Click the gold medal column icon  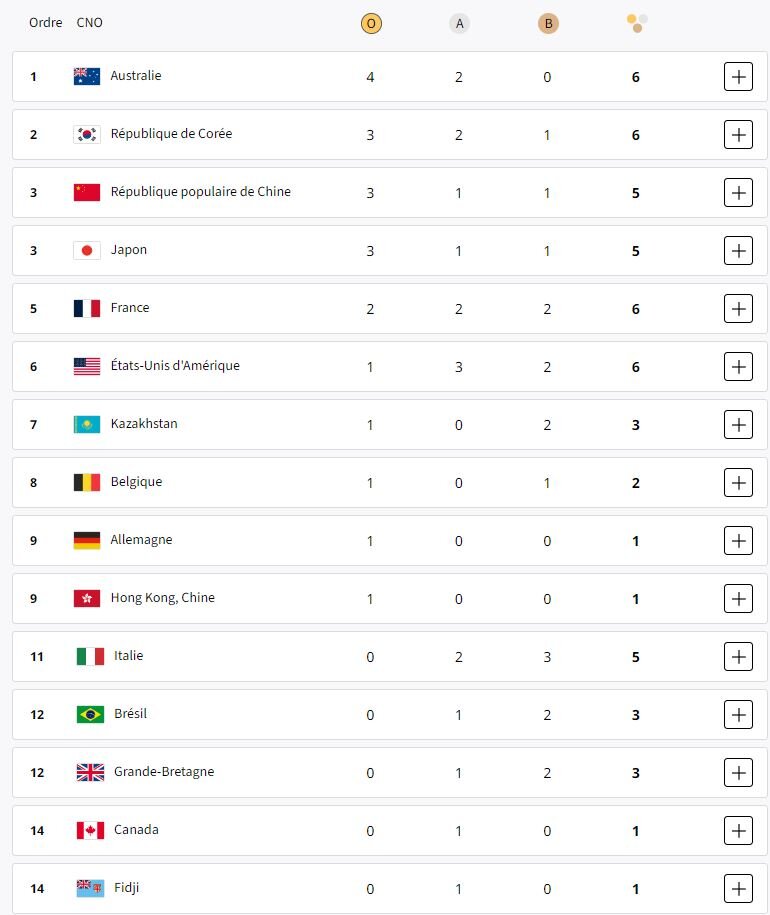pos(371,23)
